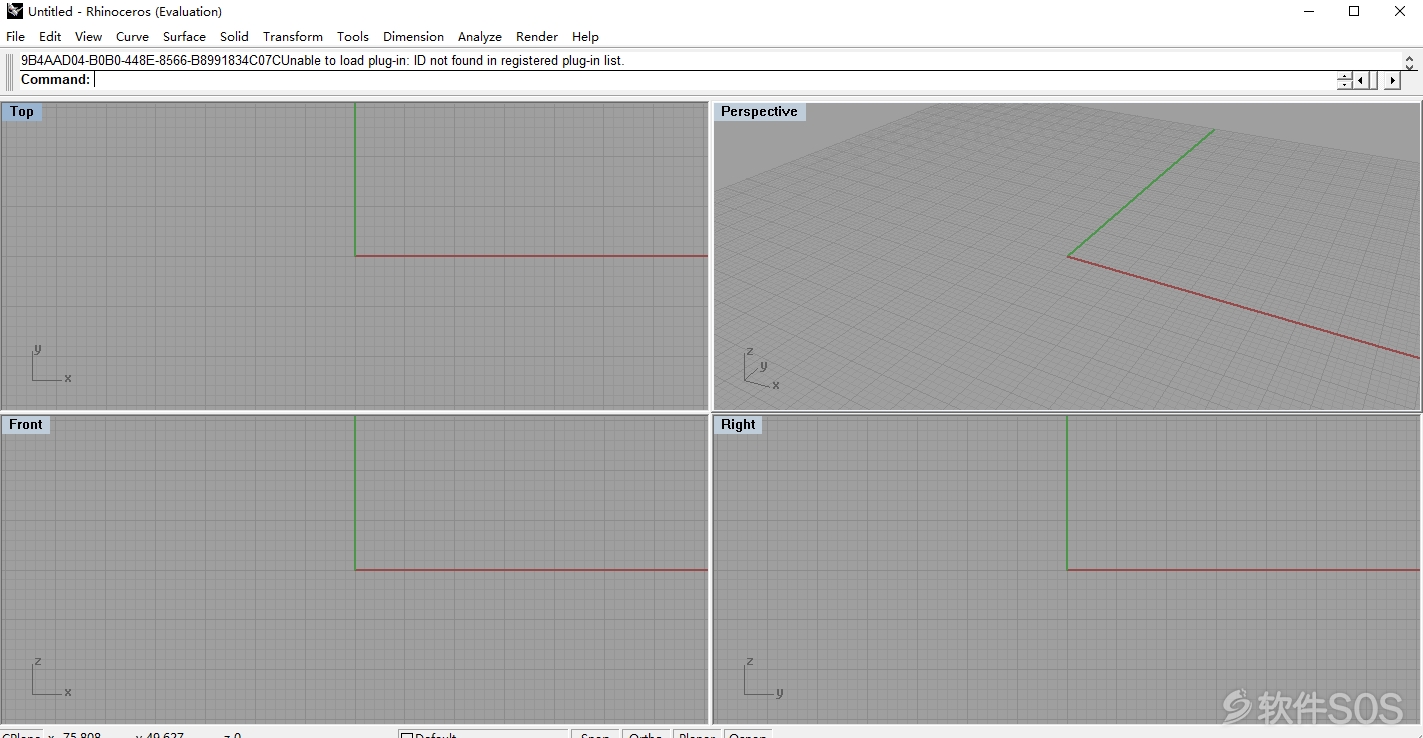Click the command-line scroll left arrow
The width and height of the screenshot is (1423, 738).
click(1361, 80)
